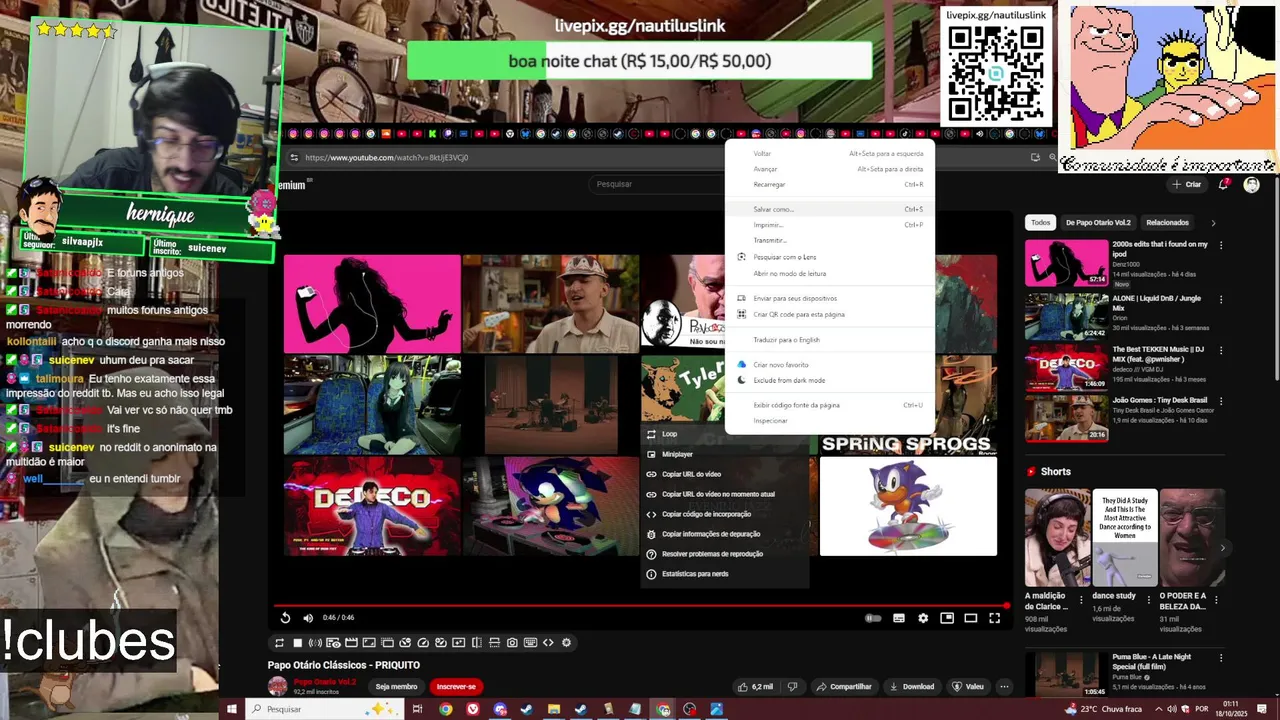Toggle Loop in the player context menu

725,434
